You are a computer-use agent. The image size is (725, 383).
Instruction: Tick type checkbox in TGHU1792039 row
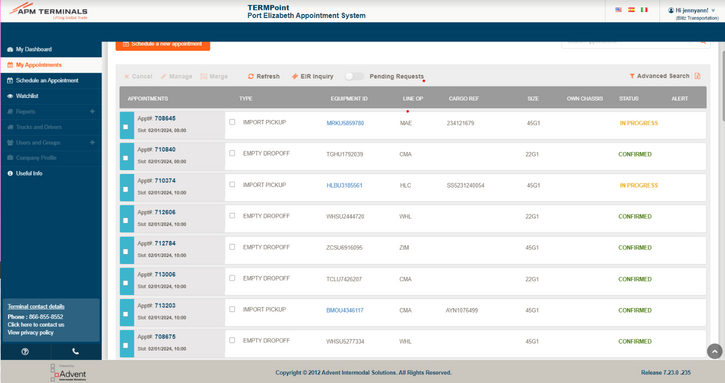(x=232, y=153)
